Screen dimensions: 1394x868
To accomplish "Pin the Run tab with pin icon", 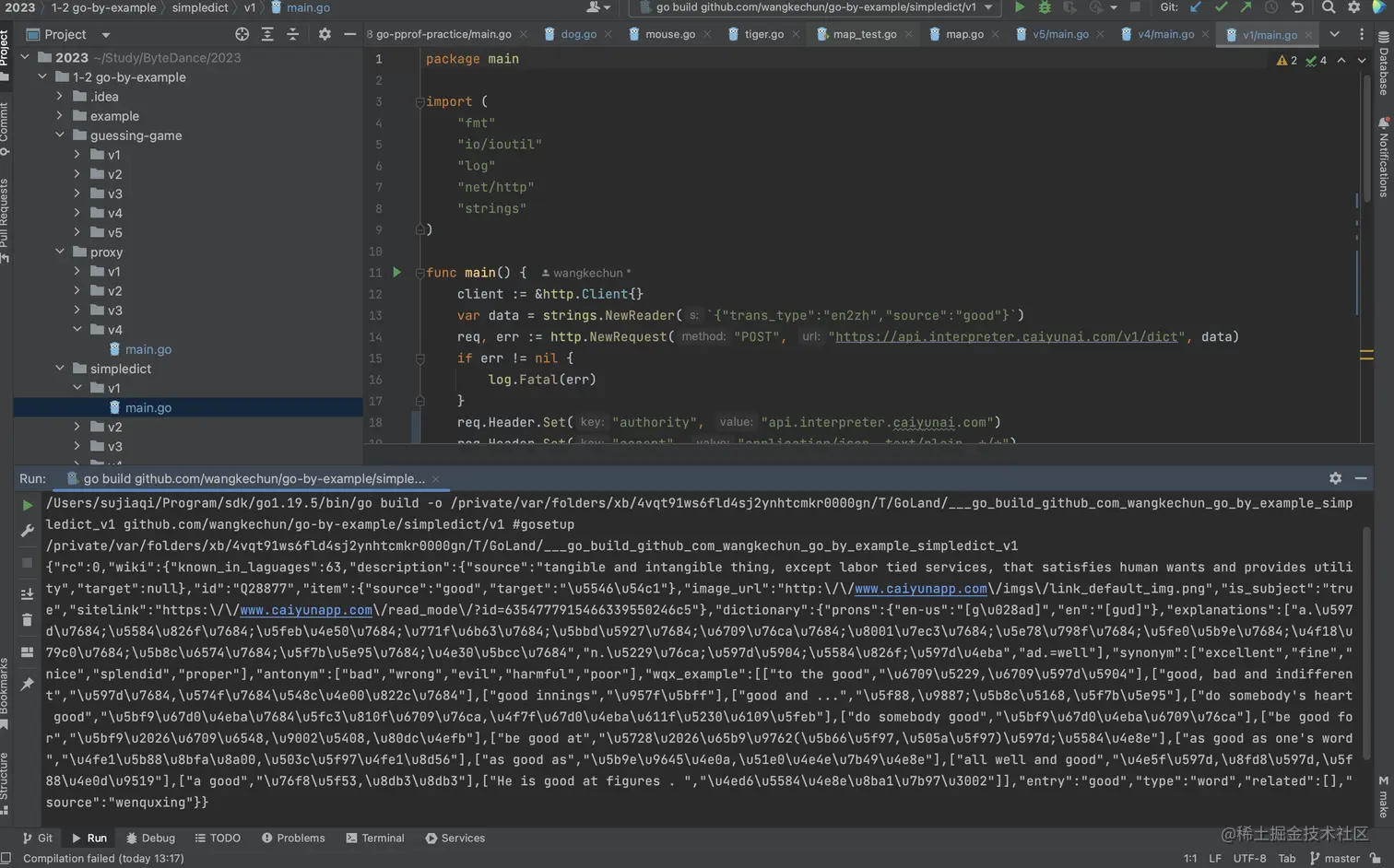I will (28, 684).
